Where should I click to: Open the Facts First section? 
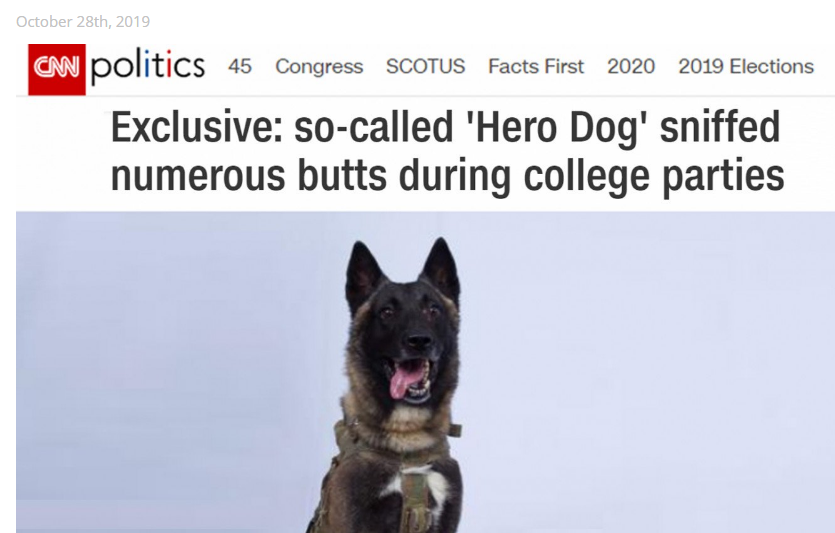click(x=536, y=67)
